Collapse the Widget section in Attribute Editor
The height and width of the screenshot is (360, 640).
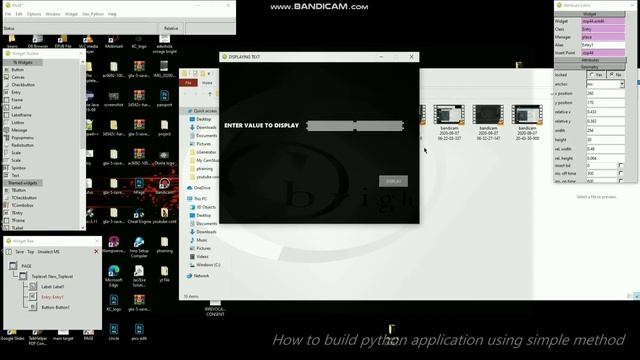[x=590, y=14]
